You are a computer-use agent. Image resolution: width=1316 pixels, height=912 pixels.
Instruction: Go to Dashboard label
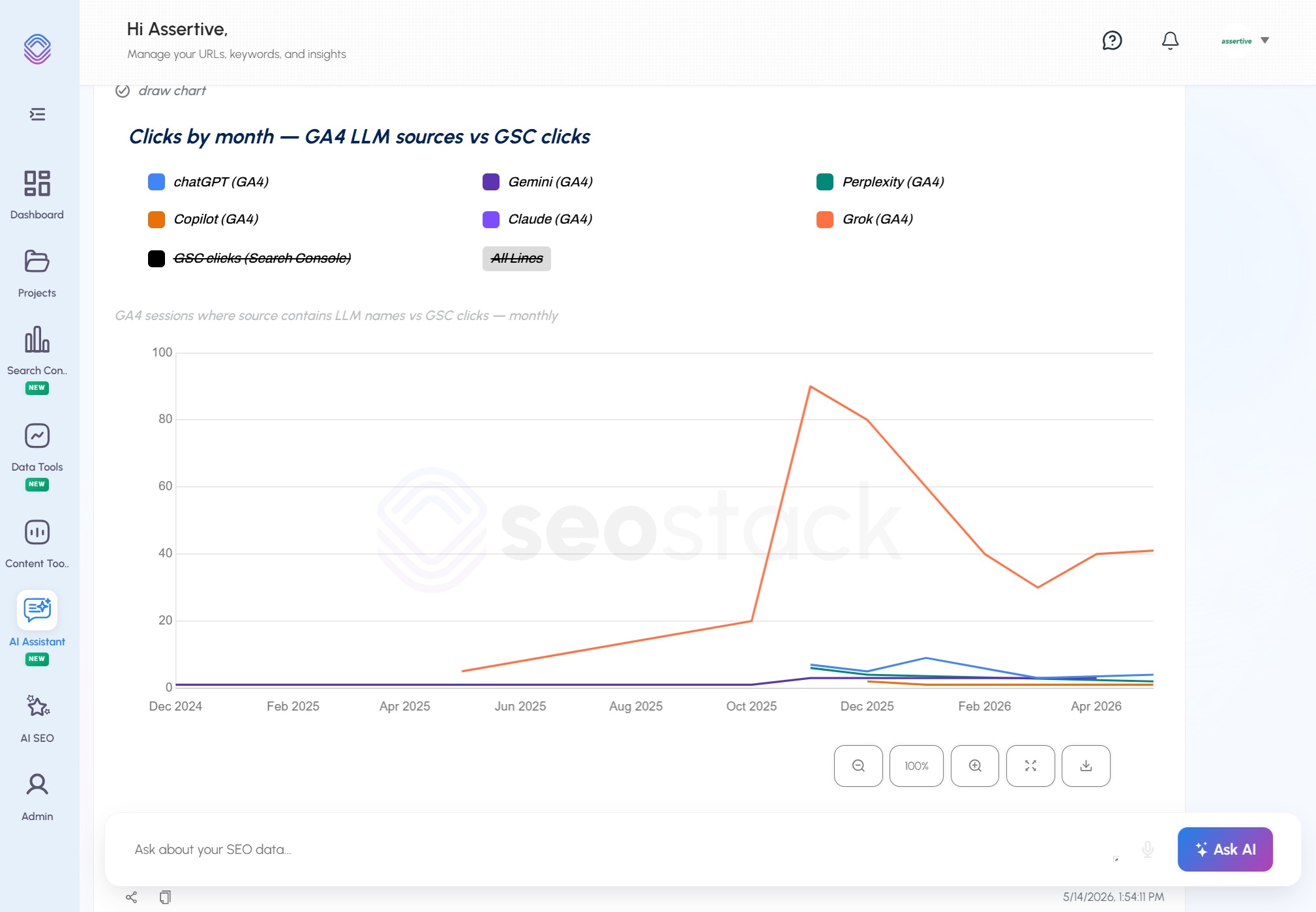click(x=37, y=214)
